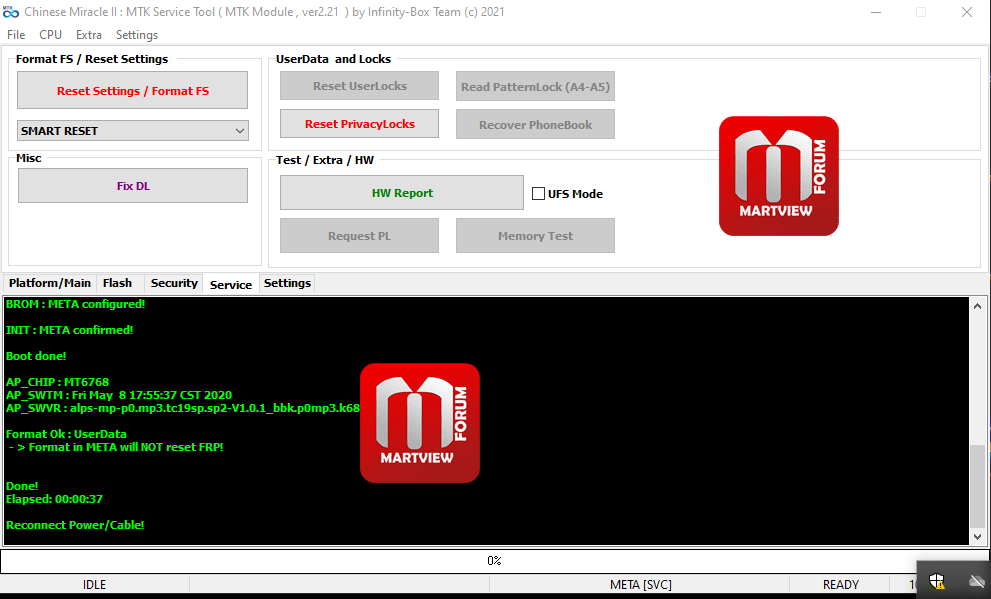Click the 'Format Ok : UserData' log line

66,433
